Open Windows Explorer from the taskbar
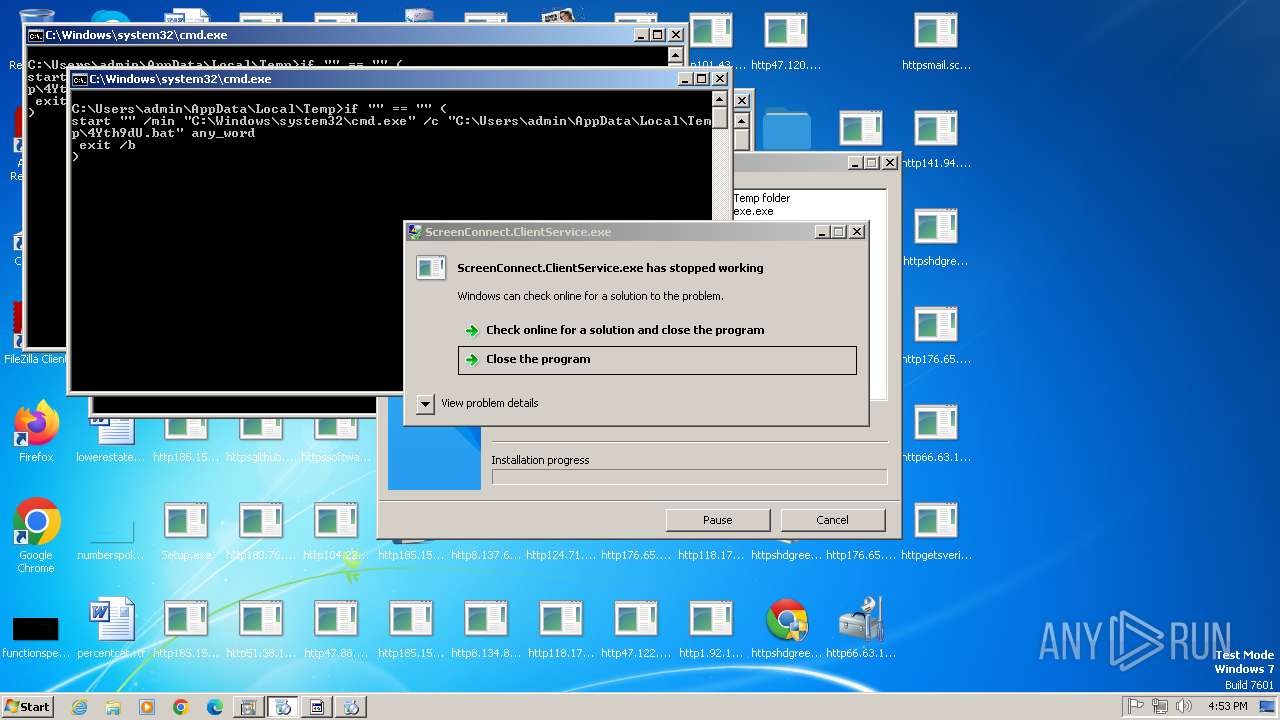The width and height of the screenshot is (1280, 720). coord(113,707)
